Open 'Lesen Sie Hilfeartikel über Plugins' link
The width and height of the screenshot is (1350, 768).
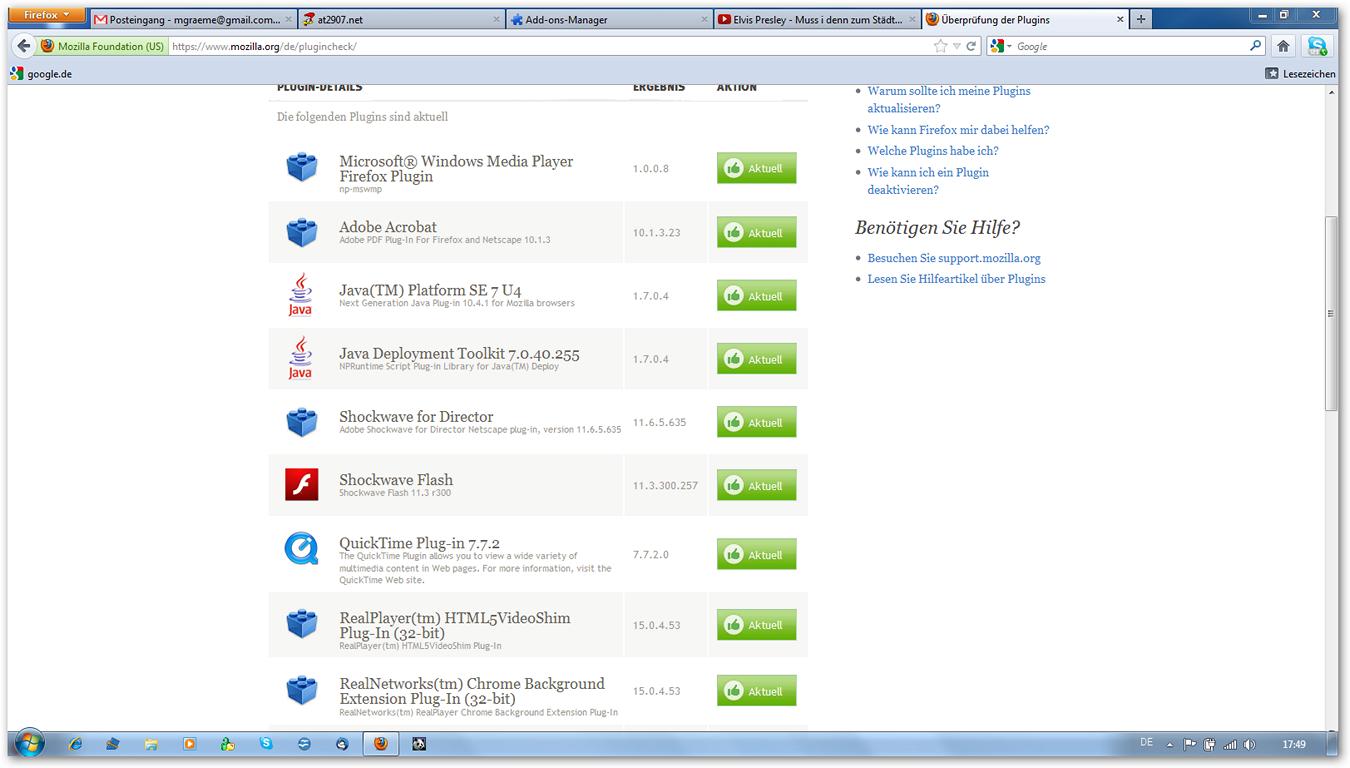click(x=956, y=279)
